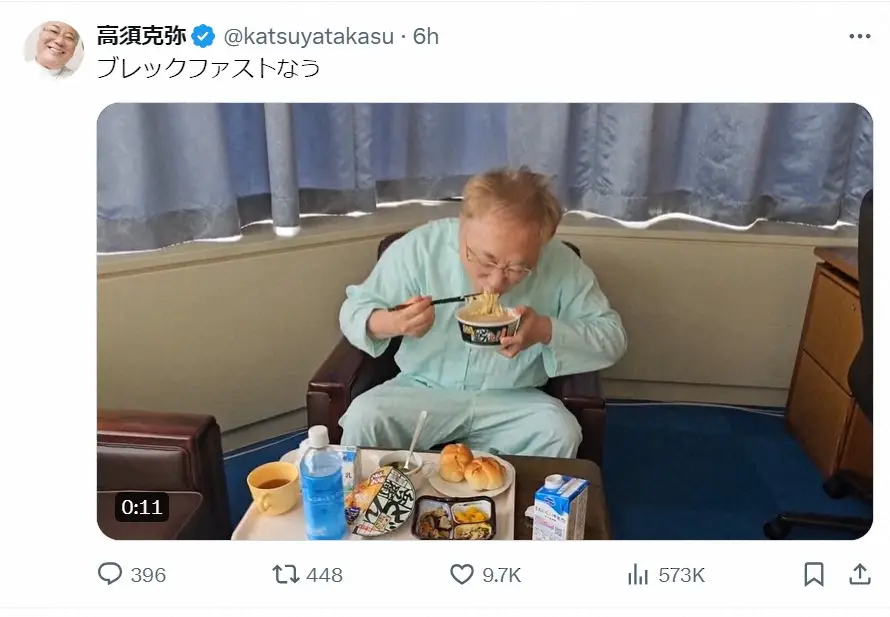Click the 573K views count
This screenshot has width=890, height=617.
click(x=682, y=575)
